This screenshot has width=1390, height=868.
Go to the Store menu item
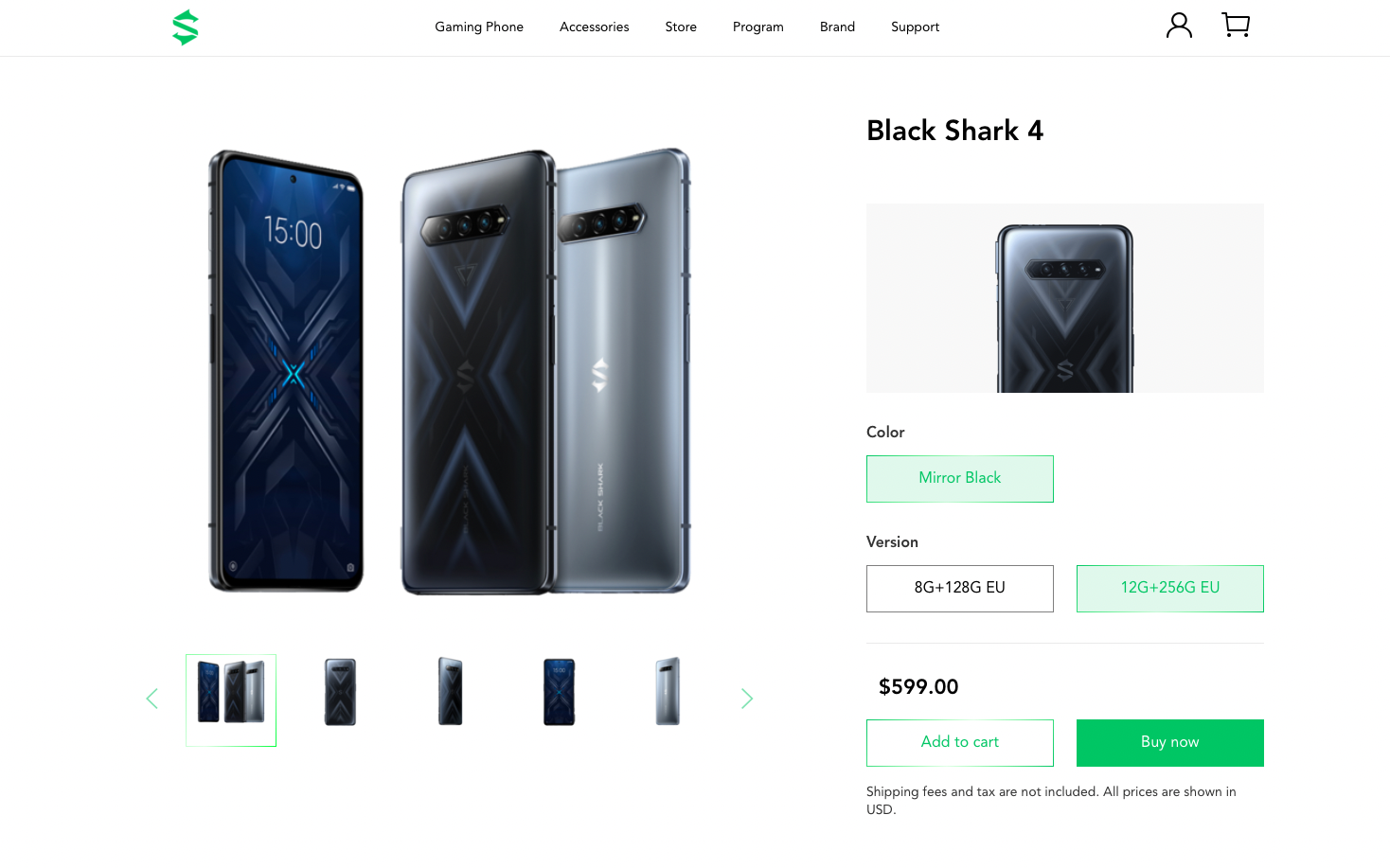[681, 27]
